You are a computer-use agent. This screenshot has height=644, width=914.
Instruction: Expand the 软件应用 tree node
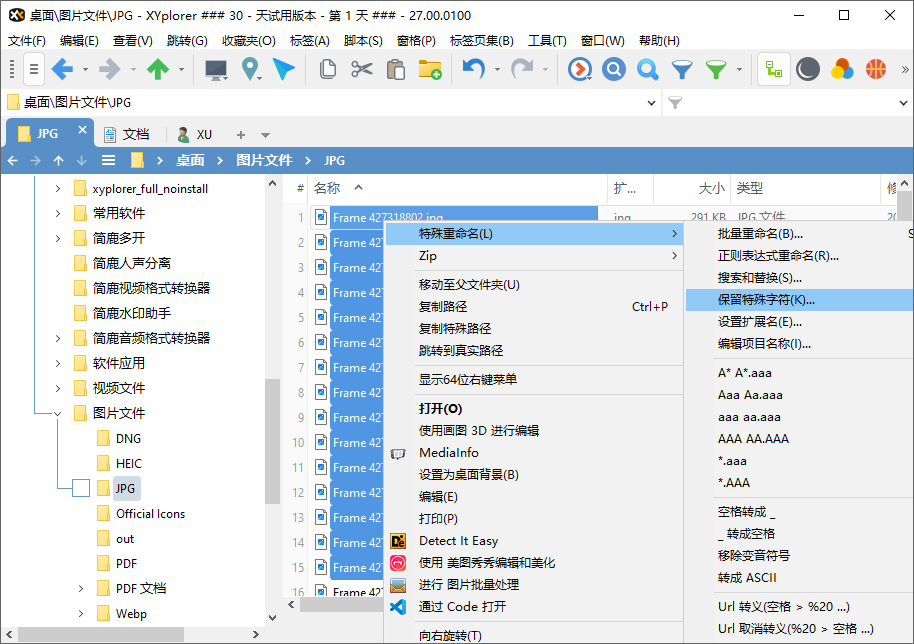[x=59, y=362]
